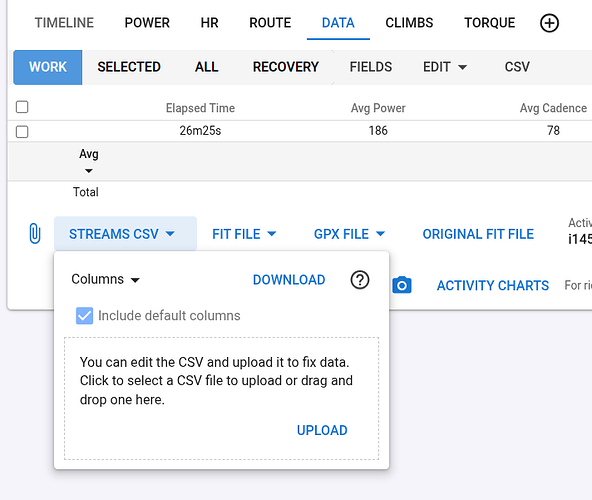Toggle Include default columns checkbox
This screenshot has width=592, height=500.
pyautogui.click(x=84, y=316)
